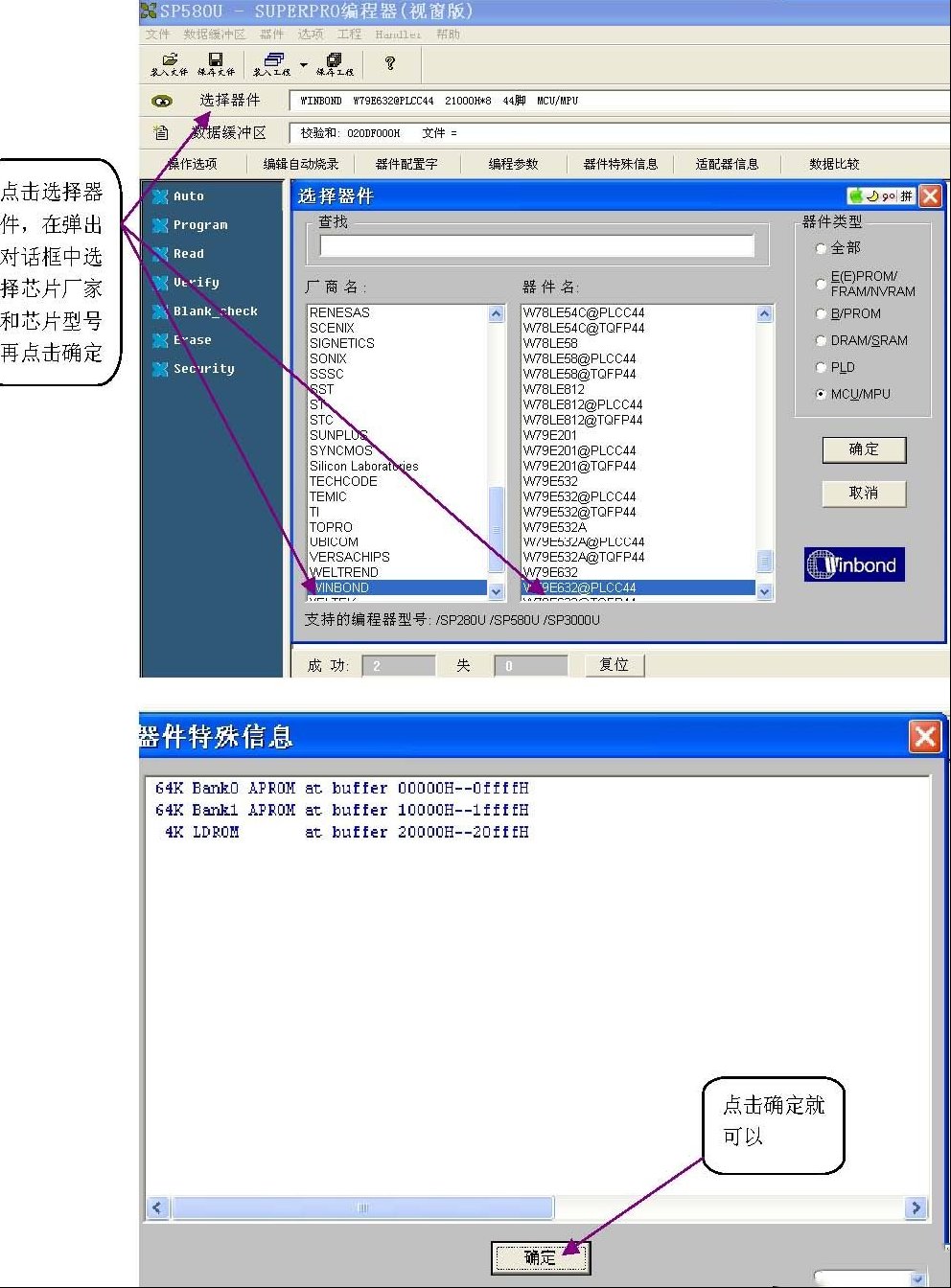Click up arrow of device name list scrollbar
Image resolution: width=951 pixels, height=1288 pixels.
click(x=764, y=313)
